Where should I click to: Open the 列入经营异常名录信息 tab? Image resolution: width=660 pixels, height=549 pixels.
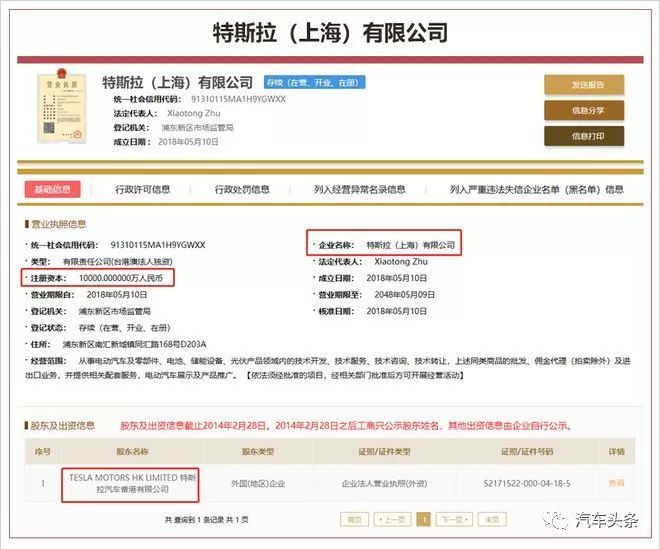click(359, 189)
